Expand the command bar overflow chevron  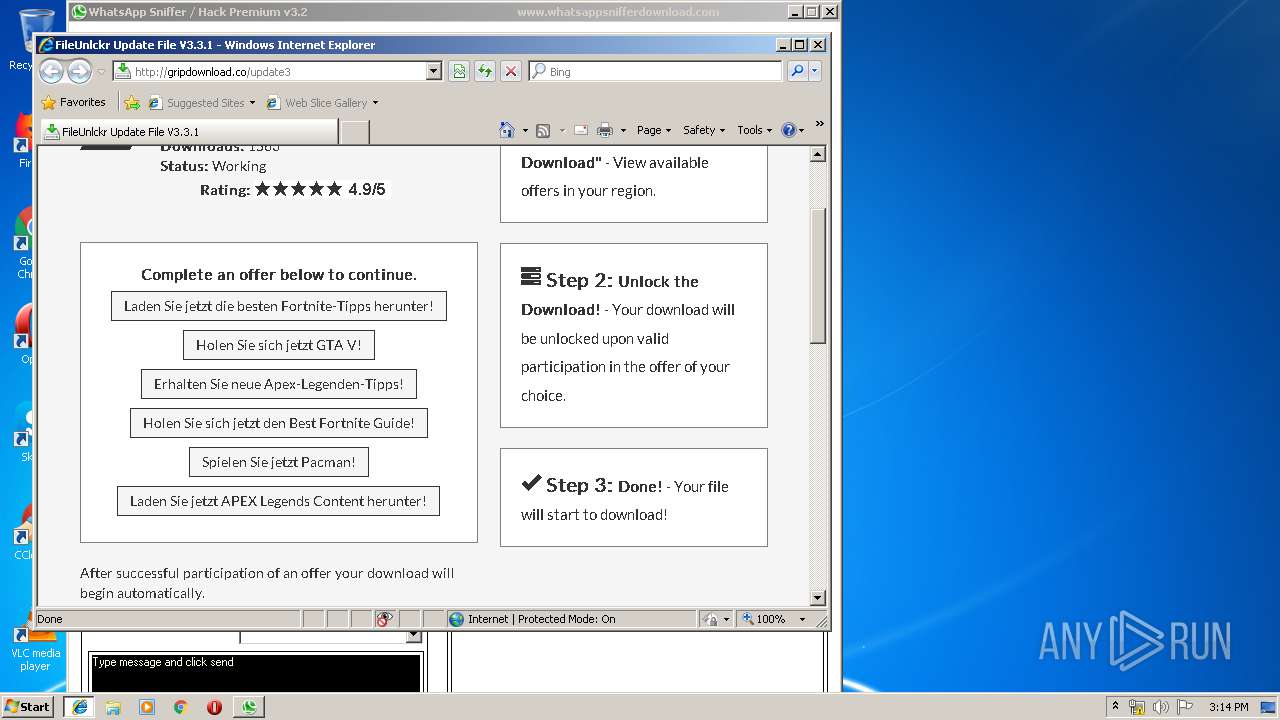coord(819,124)
